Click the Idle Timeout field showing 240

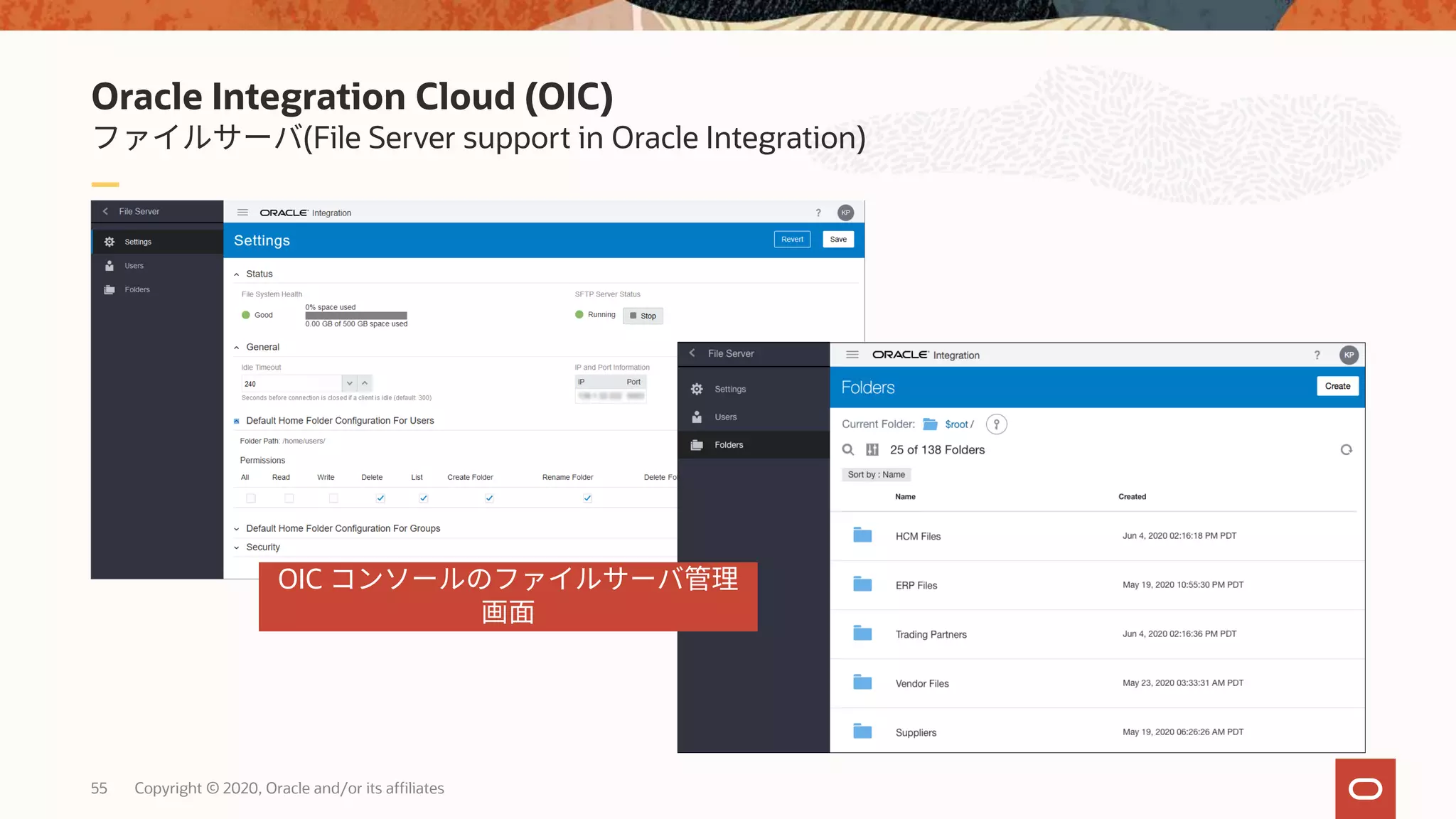coord(291,383)
